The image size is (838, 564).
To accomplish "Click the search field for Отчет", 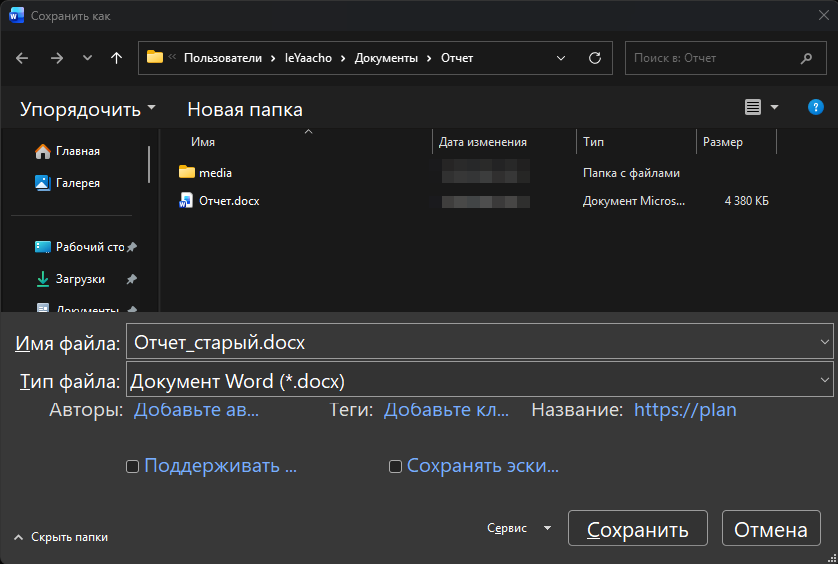I will click(725, 58).
